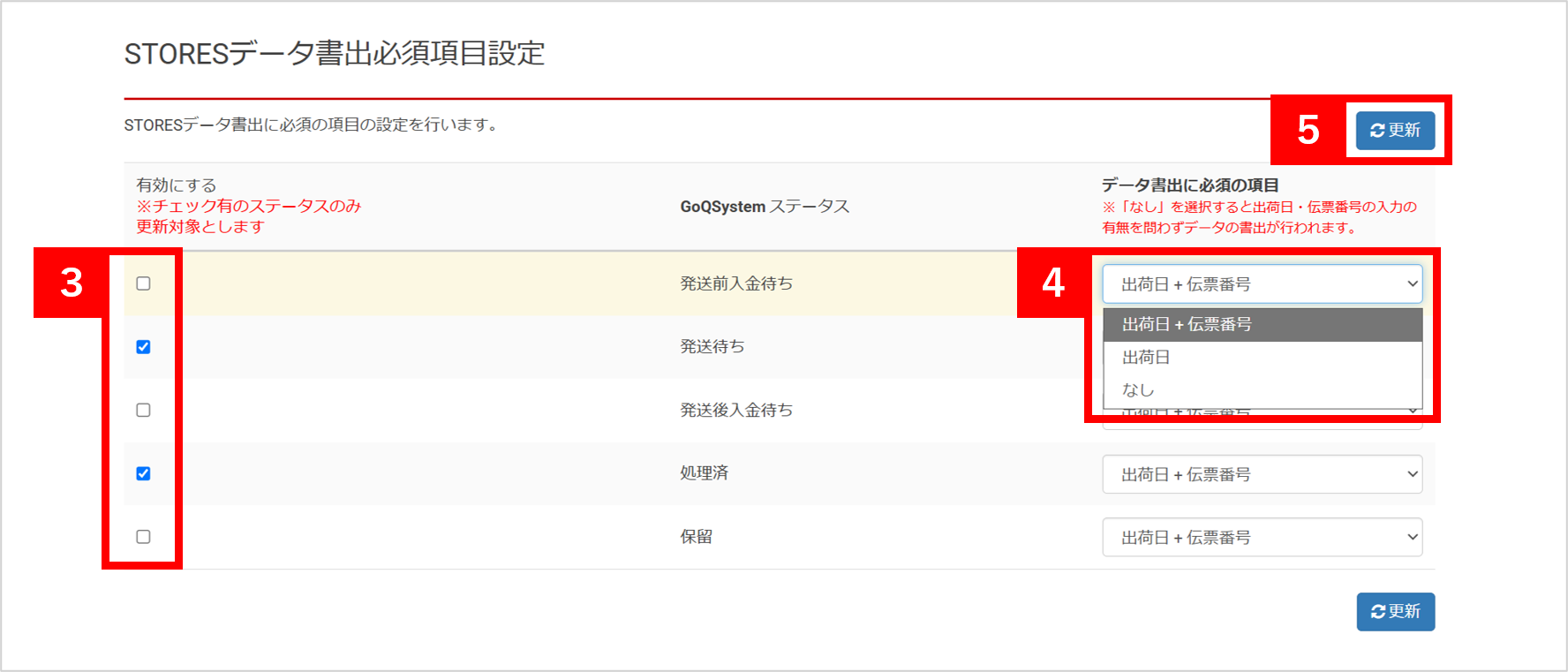This screenshot has height=672, width=1568.
Task: Click the bottom 更新 button
Action: point(1396,612)
